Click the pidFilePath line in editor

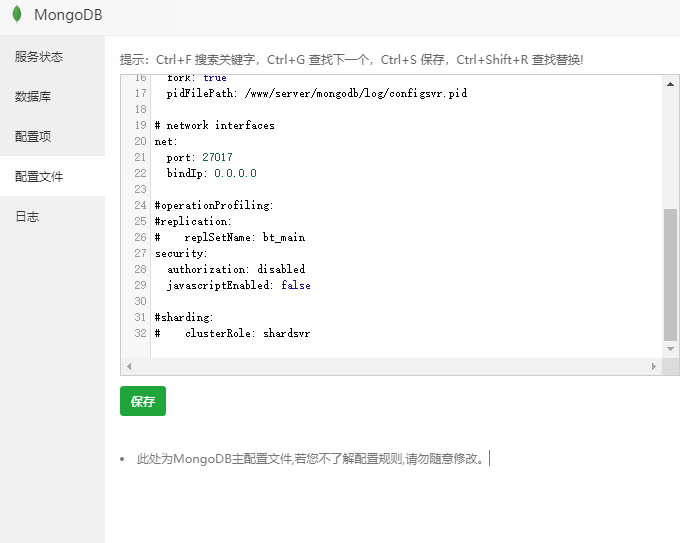(x=317, y=93)
